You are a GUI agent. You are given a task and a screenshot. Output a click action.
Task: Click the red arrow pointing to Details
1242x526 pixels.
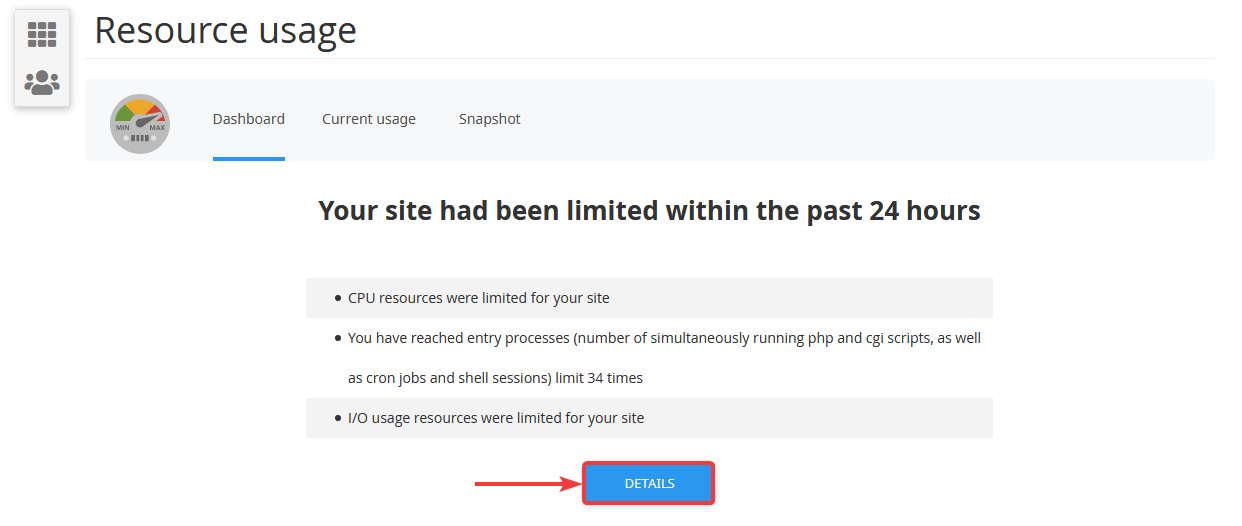529,484
